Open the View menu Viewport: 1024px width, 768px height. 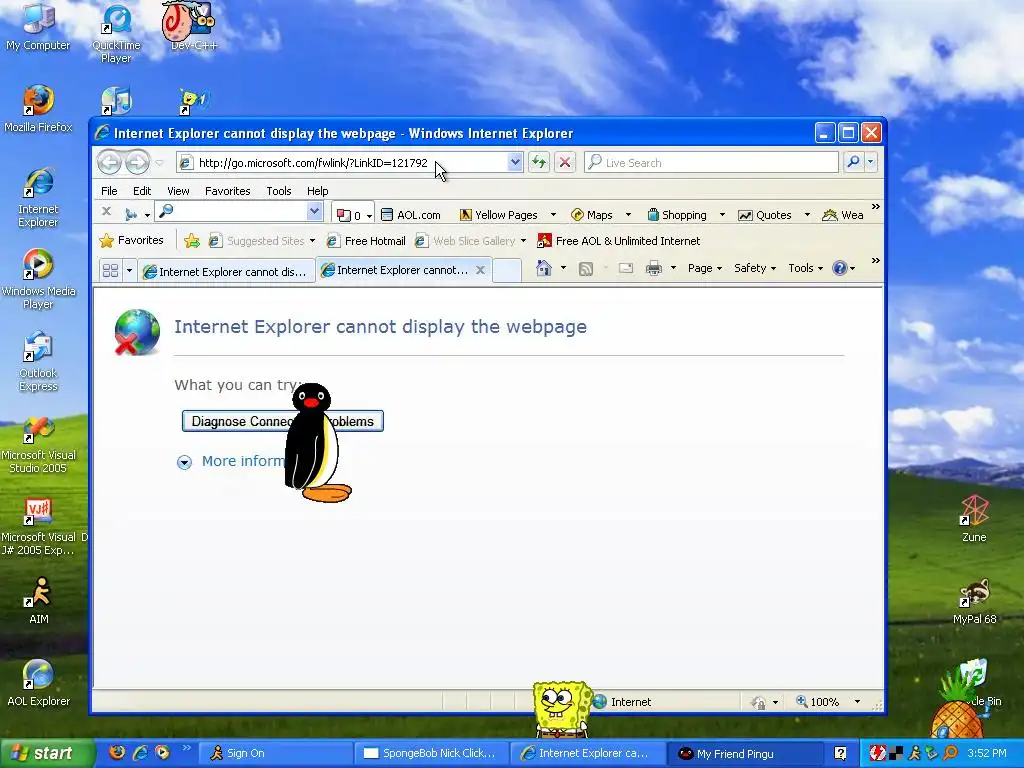click(x=178, y=191)
